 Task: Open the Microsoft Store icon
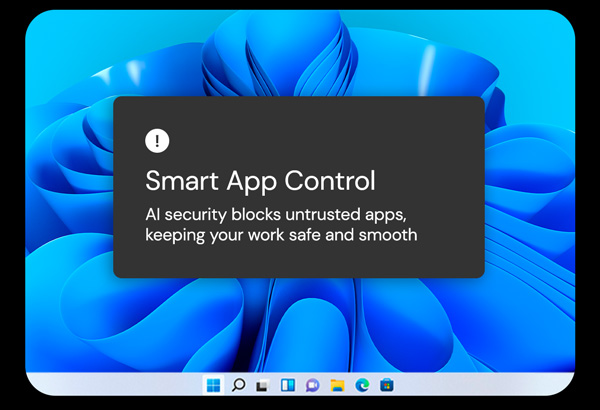click(x=386, y=385)
